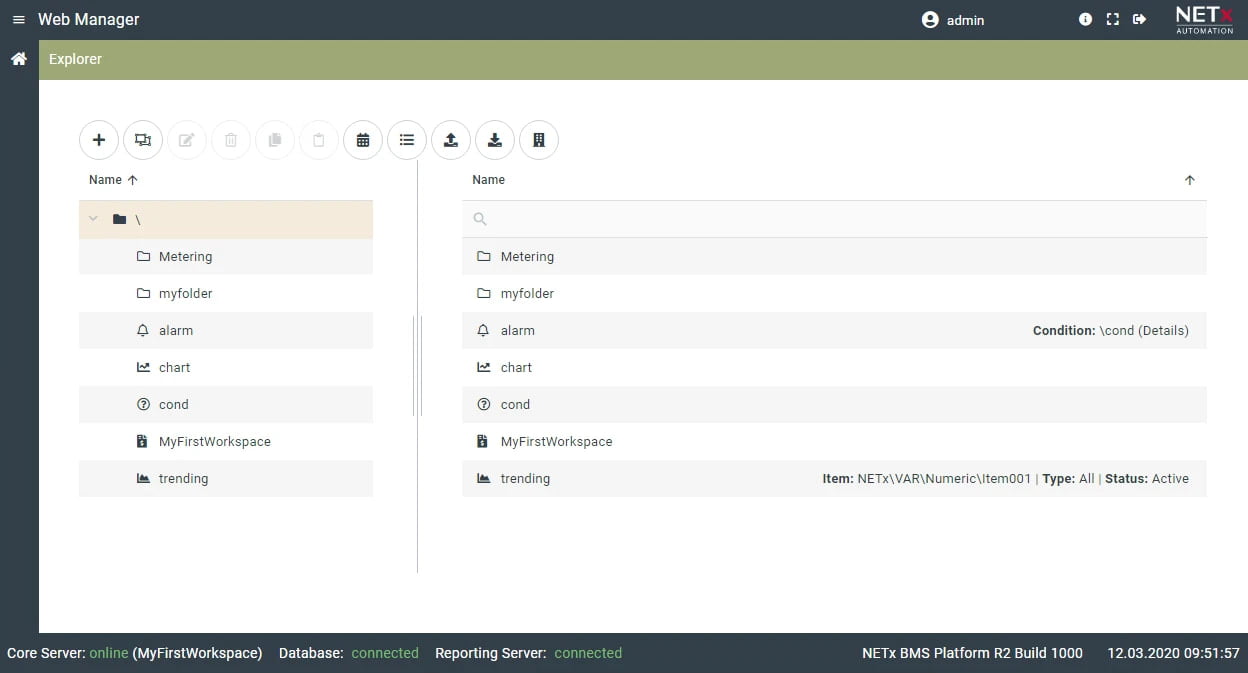Click the screens toolbar icon beside plus
The image size is (1248, 673).
click(143, 140)
